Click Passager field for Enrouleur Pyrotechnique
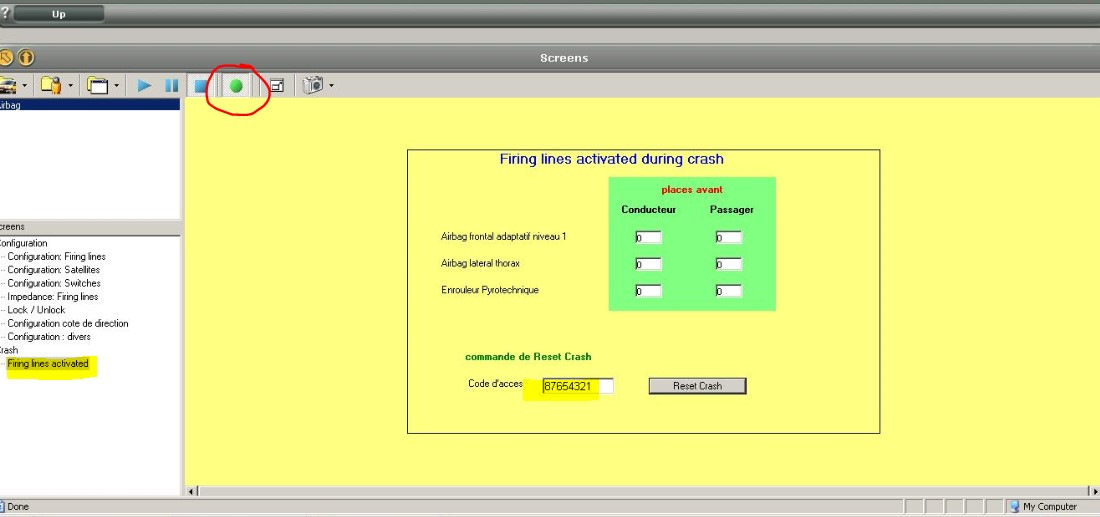The image size is (1100, 517). 729,290
